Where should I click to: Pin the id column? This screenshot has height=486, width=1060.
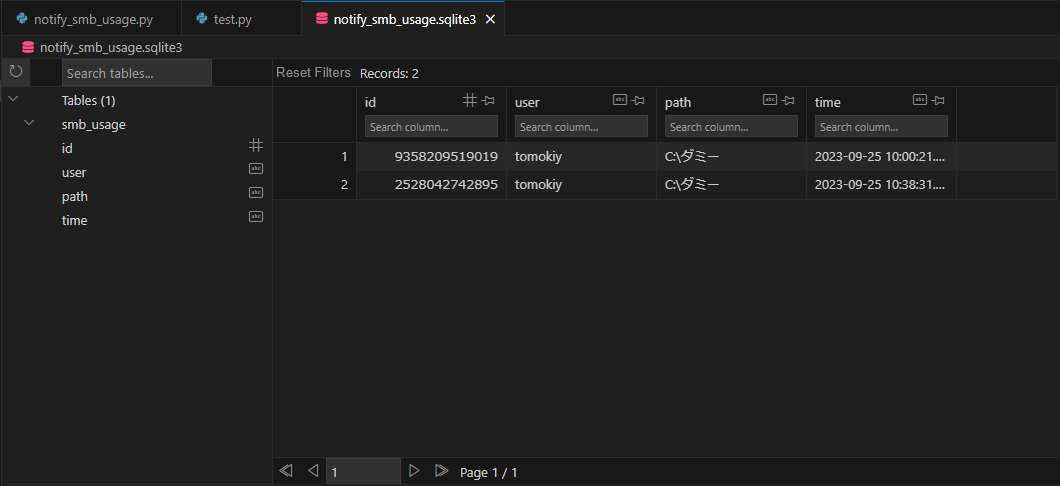pyautogui.click(x=489, y=100)
